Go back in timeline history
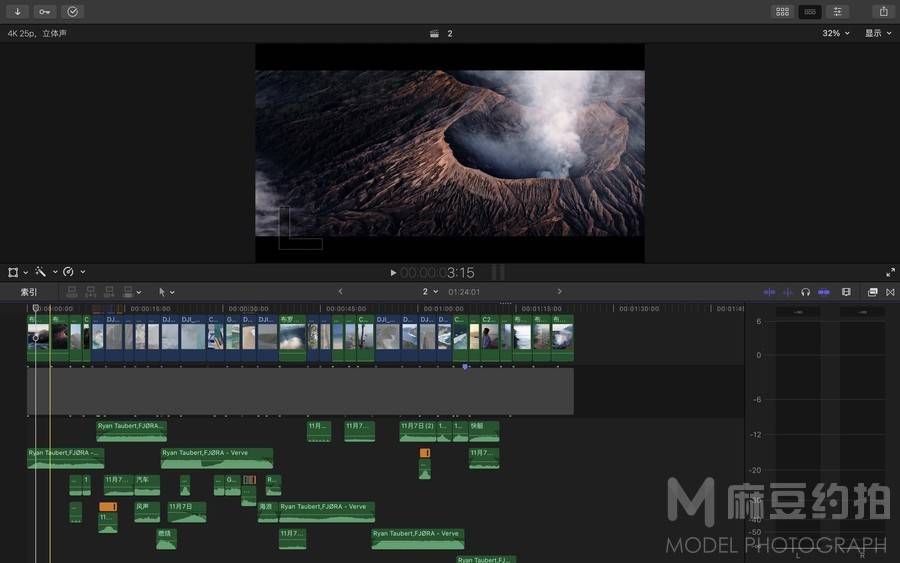 [340, 292]
